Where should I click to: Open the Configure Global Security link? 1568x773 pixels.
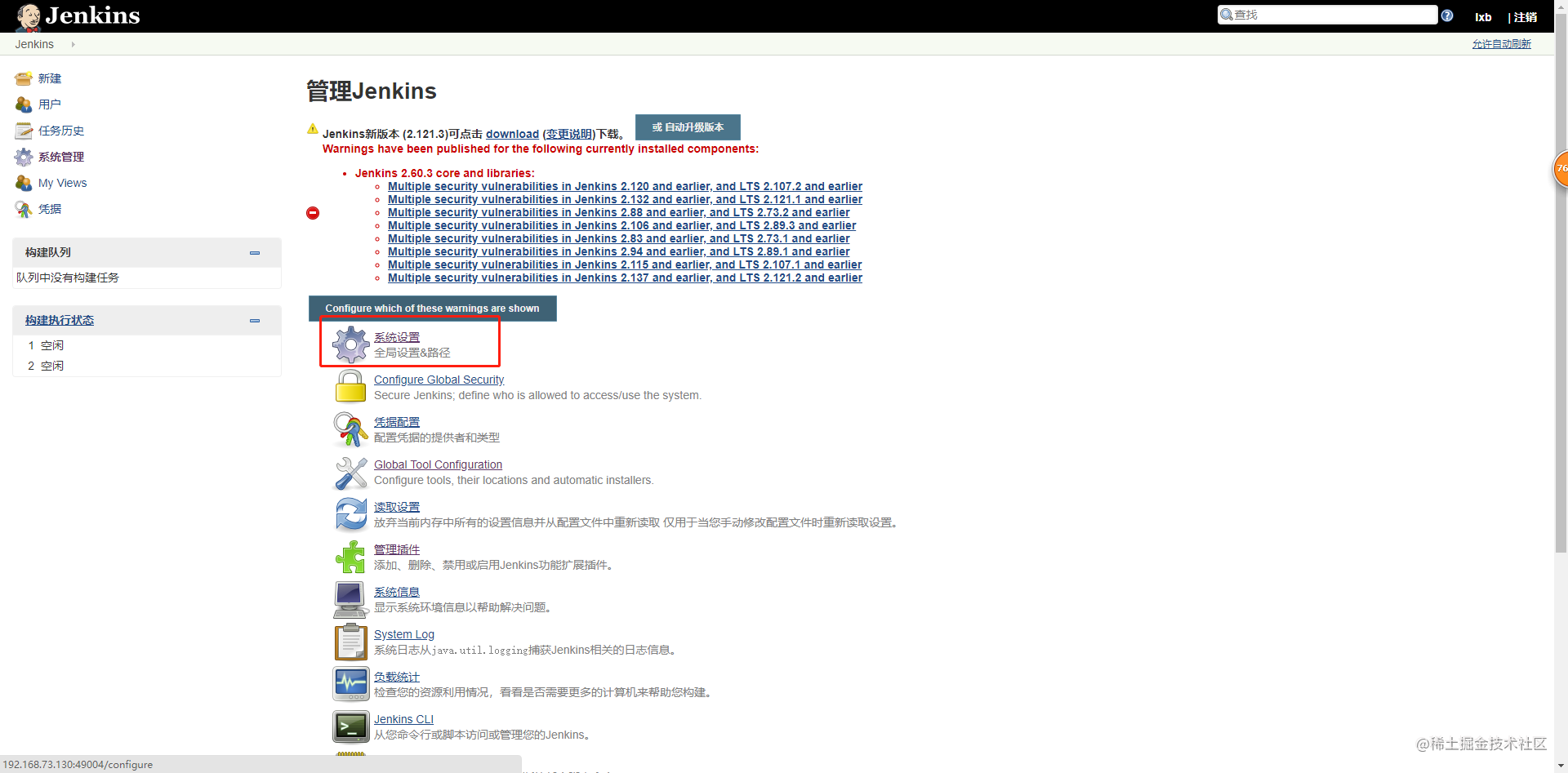click(x=439, y=380)
